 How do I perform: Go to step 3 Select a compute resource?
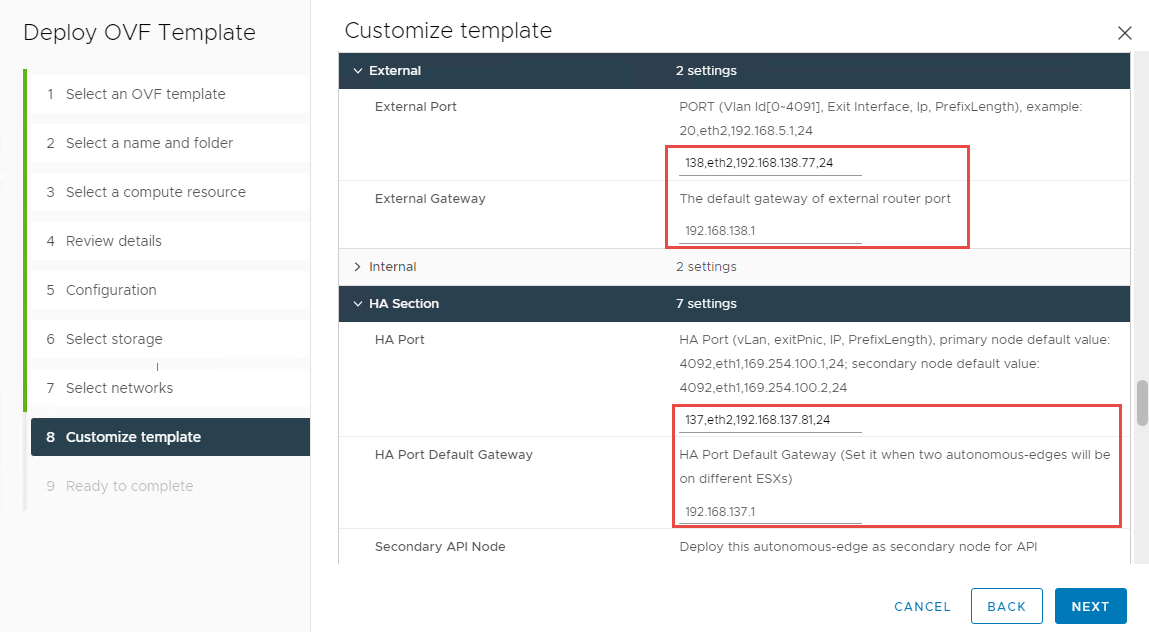coord(155,192)
